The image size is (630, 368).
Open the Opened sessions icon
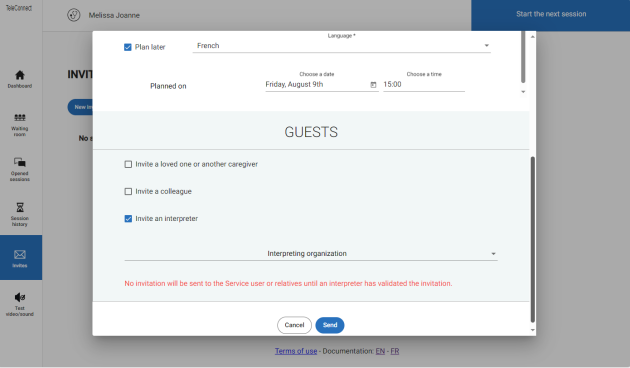[x=20, y=162]
